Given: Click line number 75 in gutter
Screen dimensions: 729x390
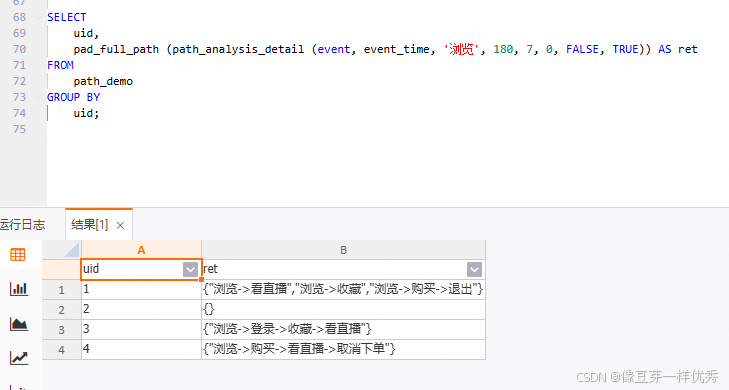Looking at the screenshot, I should click(x=20, y=129).
